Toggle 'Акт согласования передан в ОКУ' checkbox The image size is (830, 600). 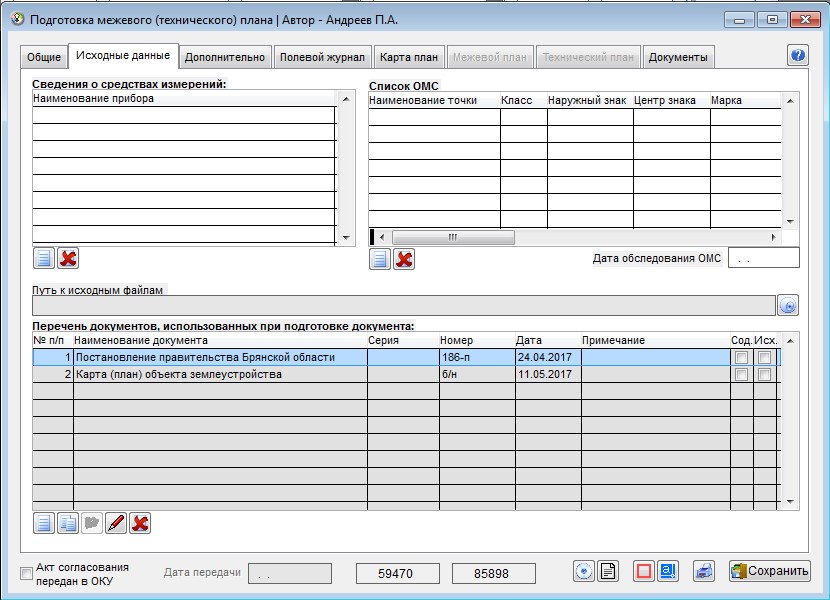click(26, 574)
